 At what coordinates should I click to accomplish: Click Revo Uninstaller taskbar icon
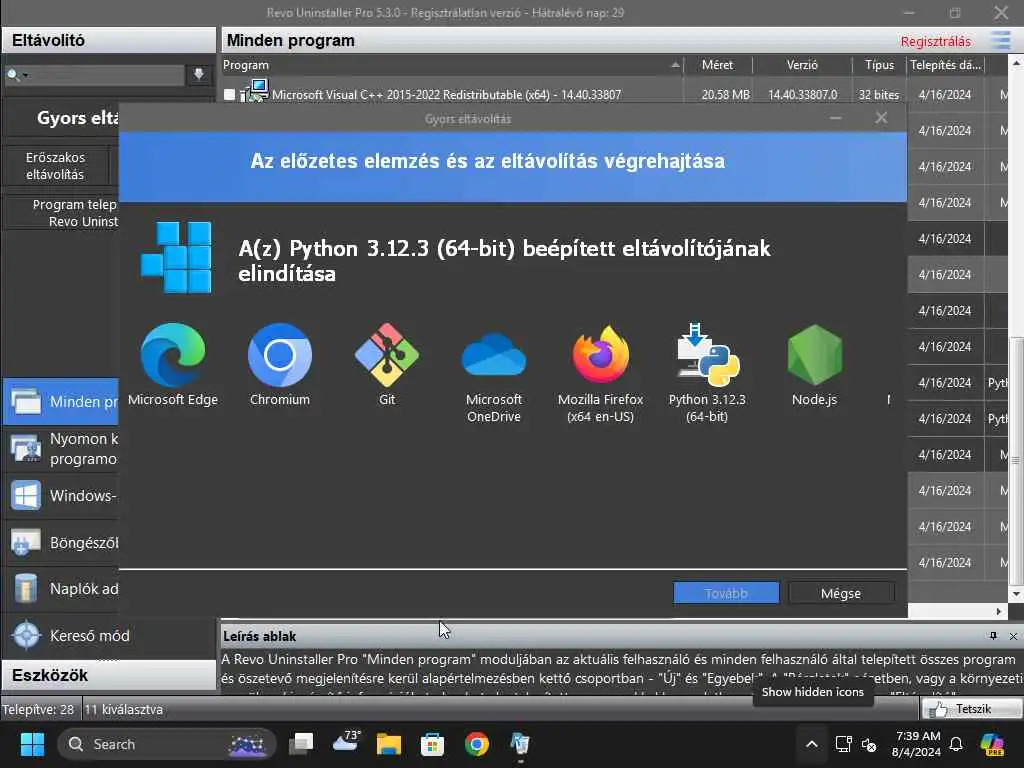point(520,744)
